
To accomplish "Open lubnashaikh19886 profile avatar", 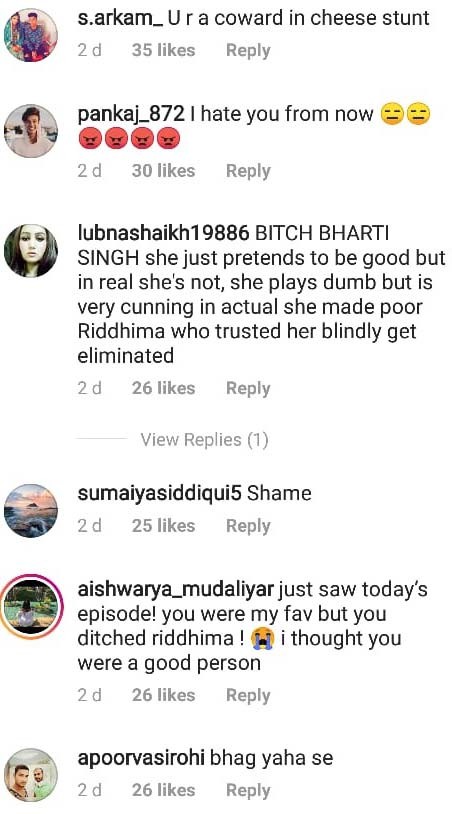I will click(31, 250).
